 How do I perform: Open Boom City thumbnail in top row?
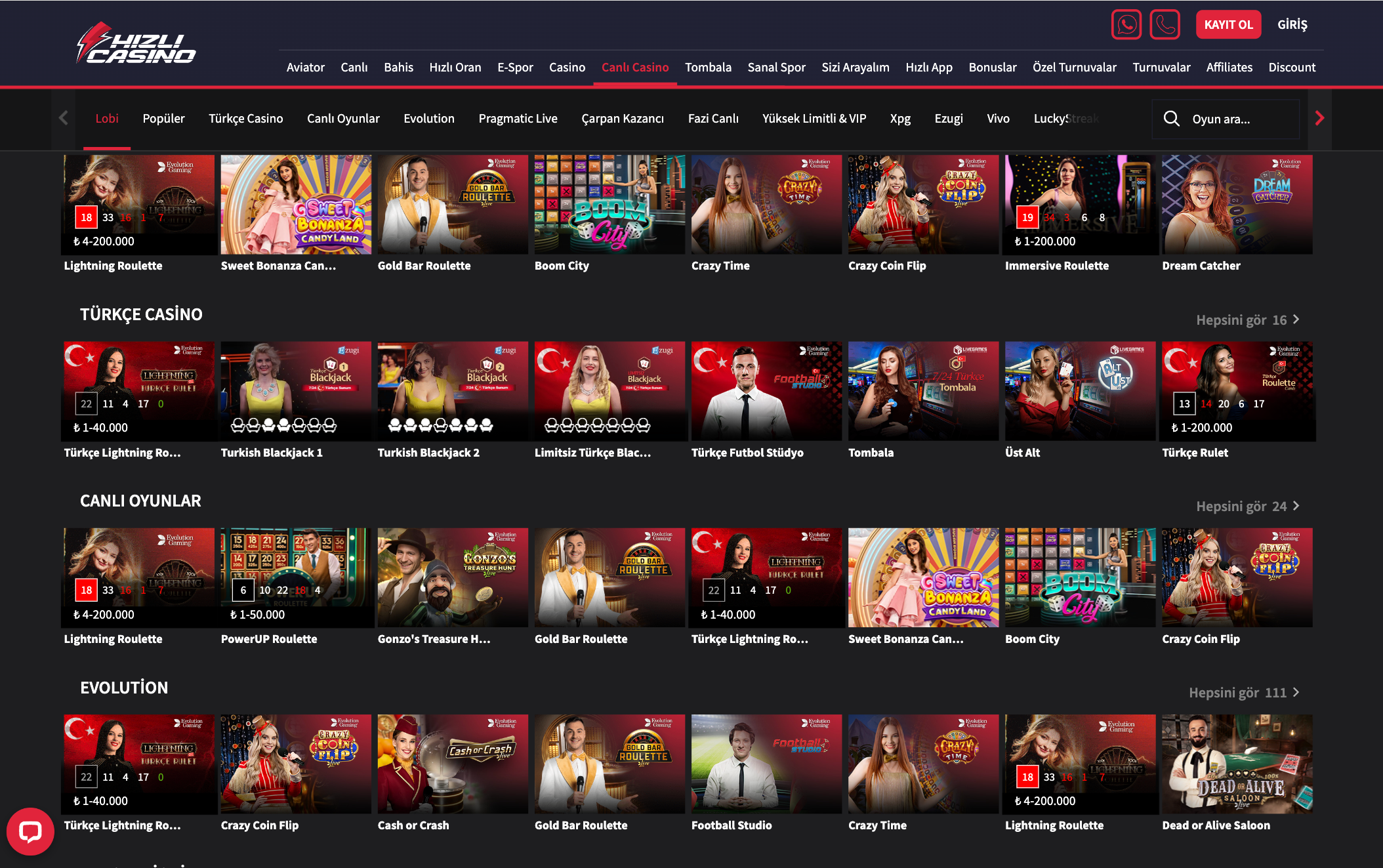[609, 205]
